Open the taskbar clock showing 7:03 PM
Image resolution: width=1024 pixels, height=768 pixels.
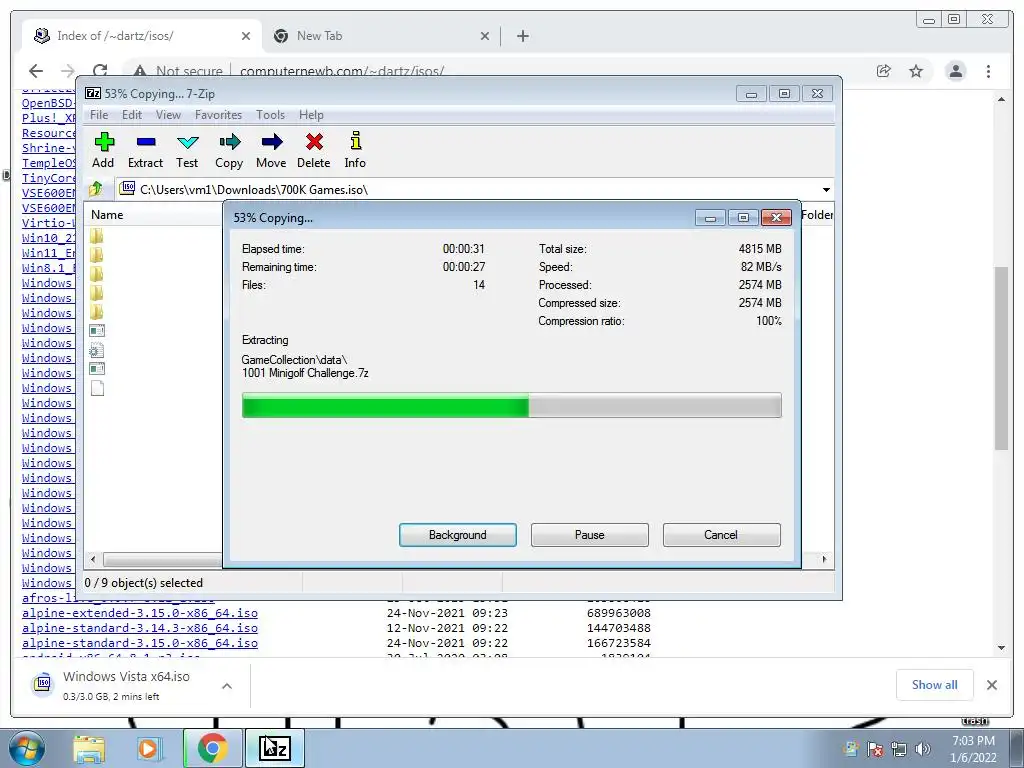tap(973, 749)
